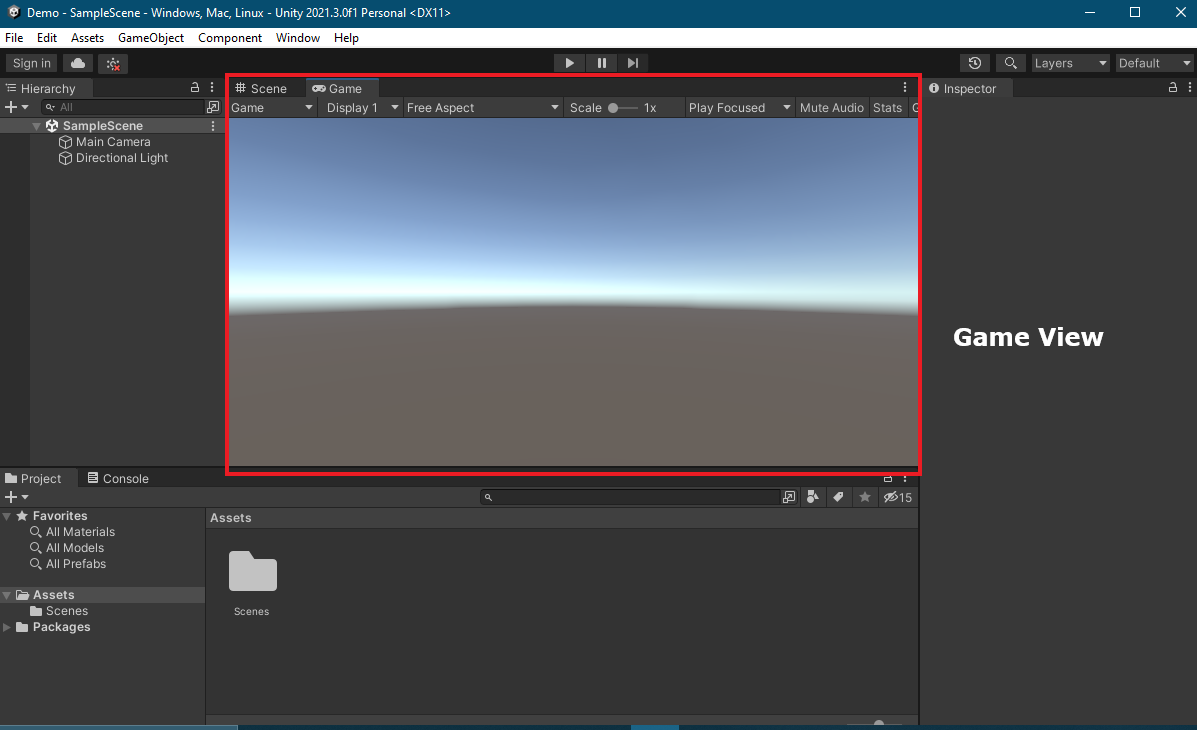
Task: Select the Packages folder row
Action: tap(102, 627)
